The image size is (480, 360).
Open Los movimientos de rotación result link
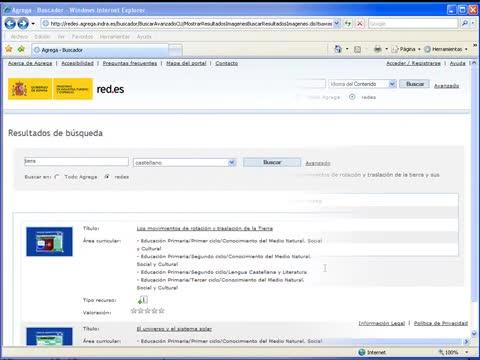tap(205, 228)
